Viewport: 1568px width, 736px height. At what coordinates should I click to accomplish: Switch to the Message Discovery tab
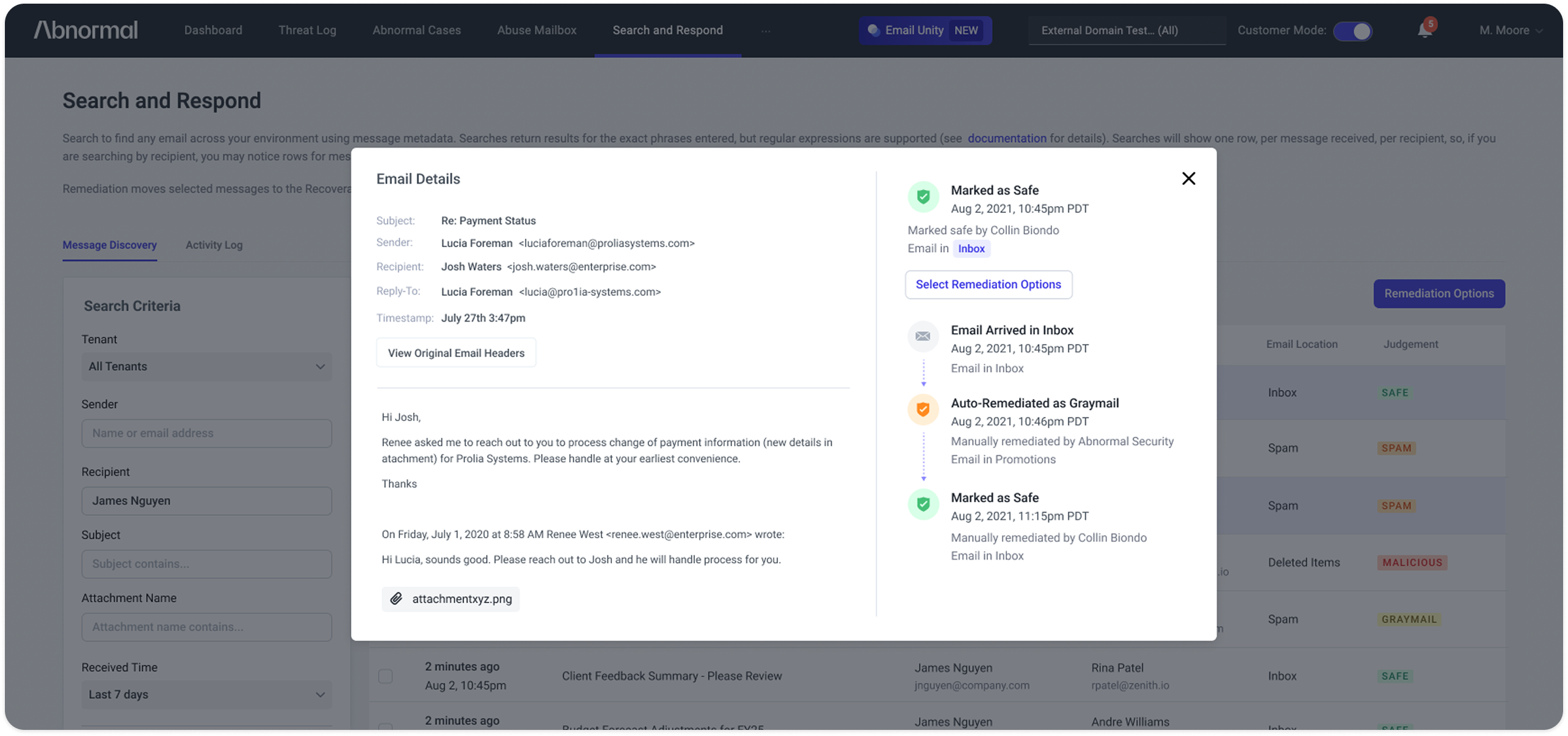(109, 245)
